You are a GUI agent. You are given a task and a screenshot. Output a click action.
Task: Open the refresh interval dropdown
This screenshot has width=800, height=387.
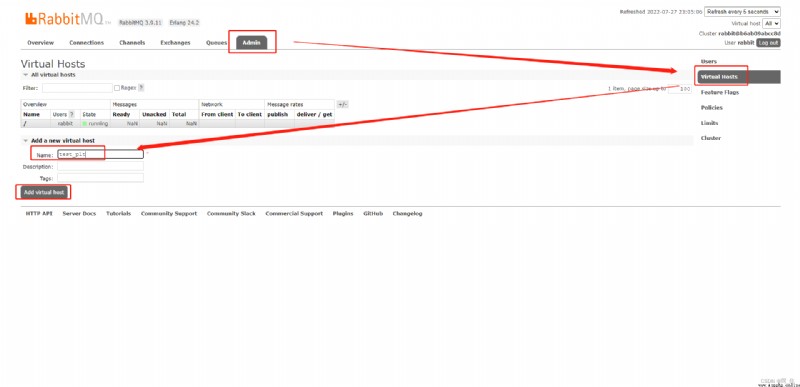[x=742, y=12]
